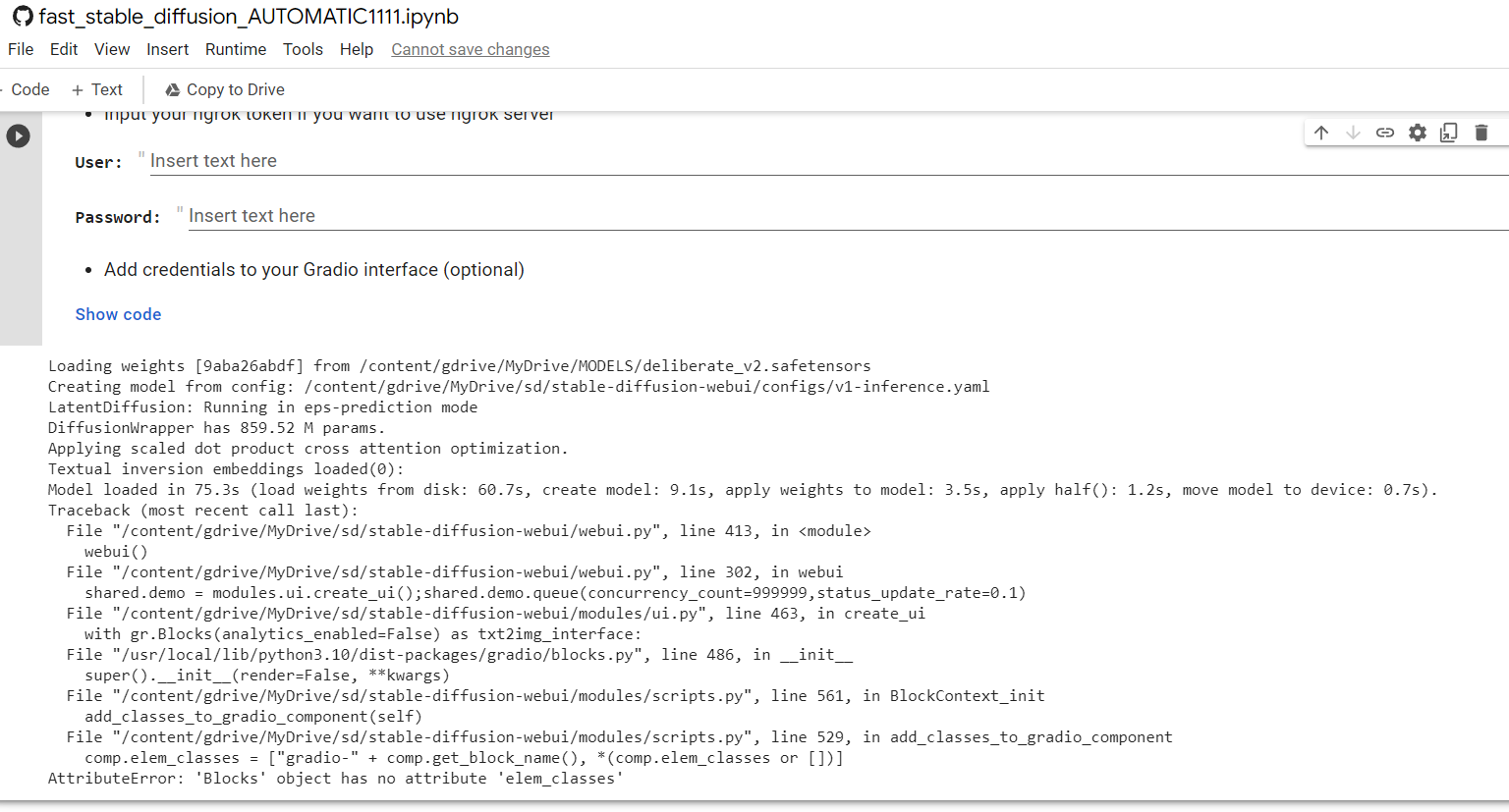1509x812 pixels.
Task: Copy a link to the cell
Action: pyautogui.click(x=1385, y=132)
